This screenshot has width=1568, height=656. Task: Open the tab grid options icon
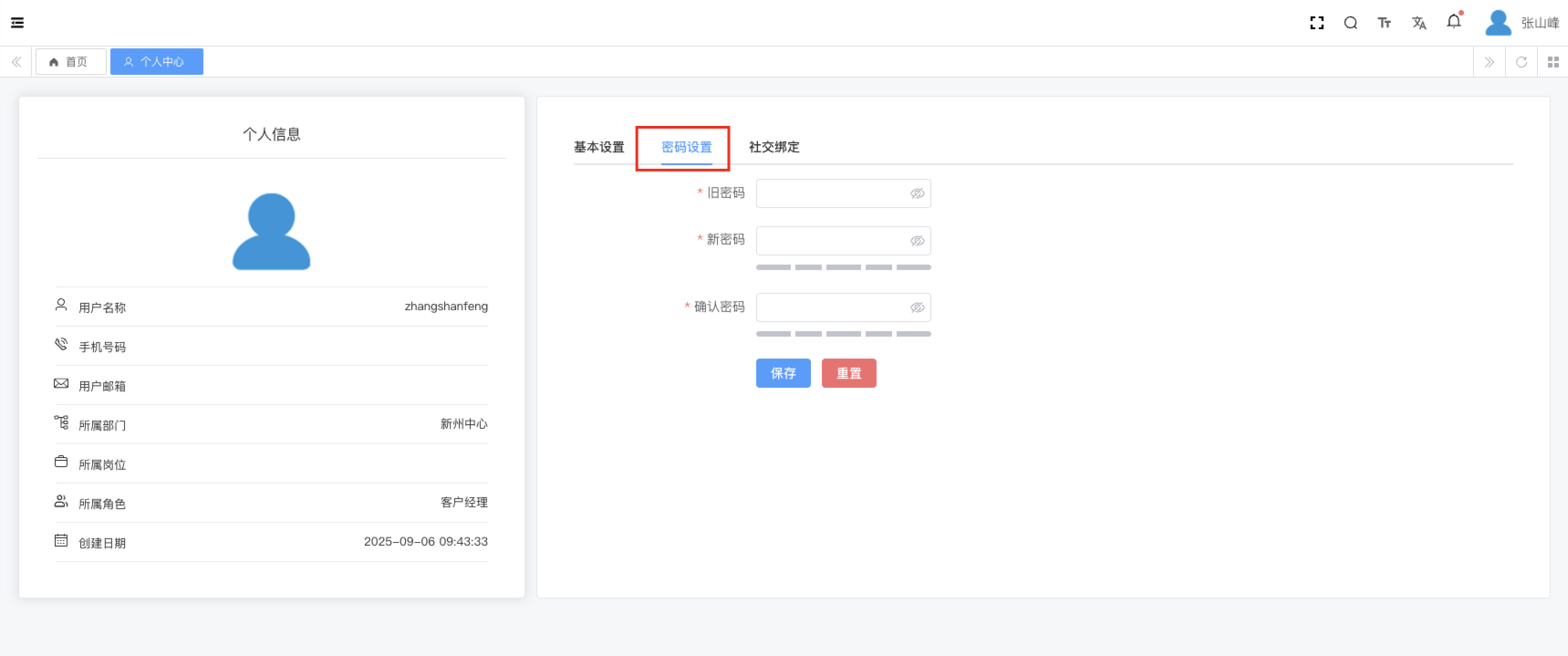[x=1552, y=62]
